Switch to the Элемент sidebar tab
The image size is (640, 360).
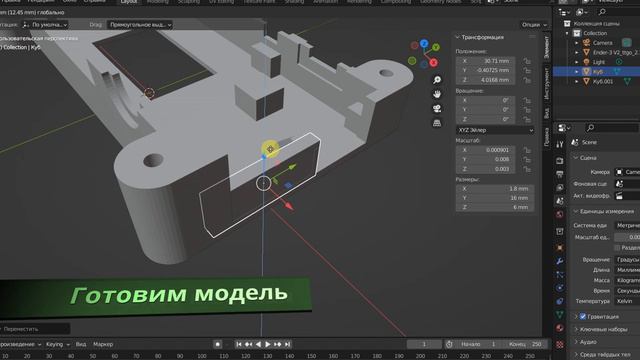click(x=547, y=47)
